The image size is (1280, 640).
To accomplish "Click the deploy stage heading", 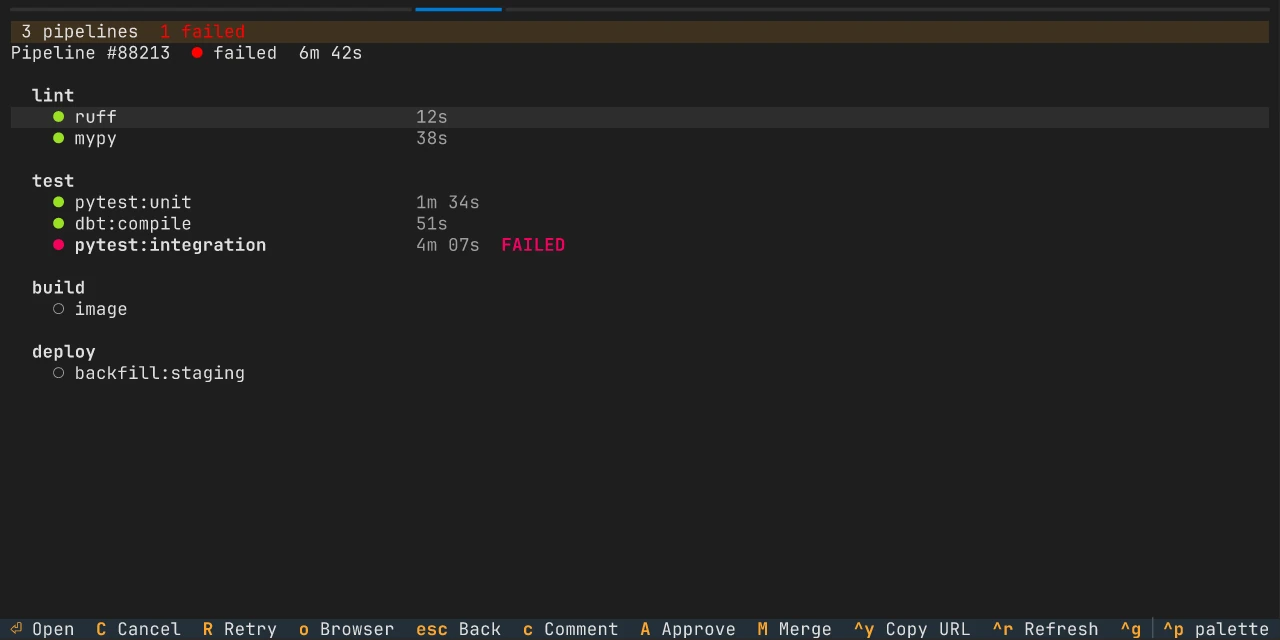I will pyautogui.click(x=64, y=352).
